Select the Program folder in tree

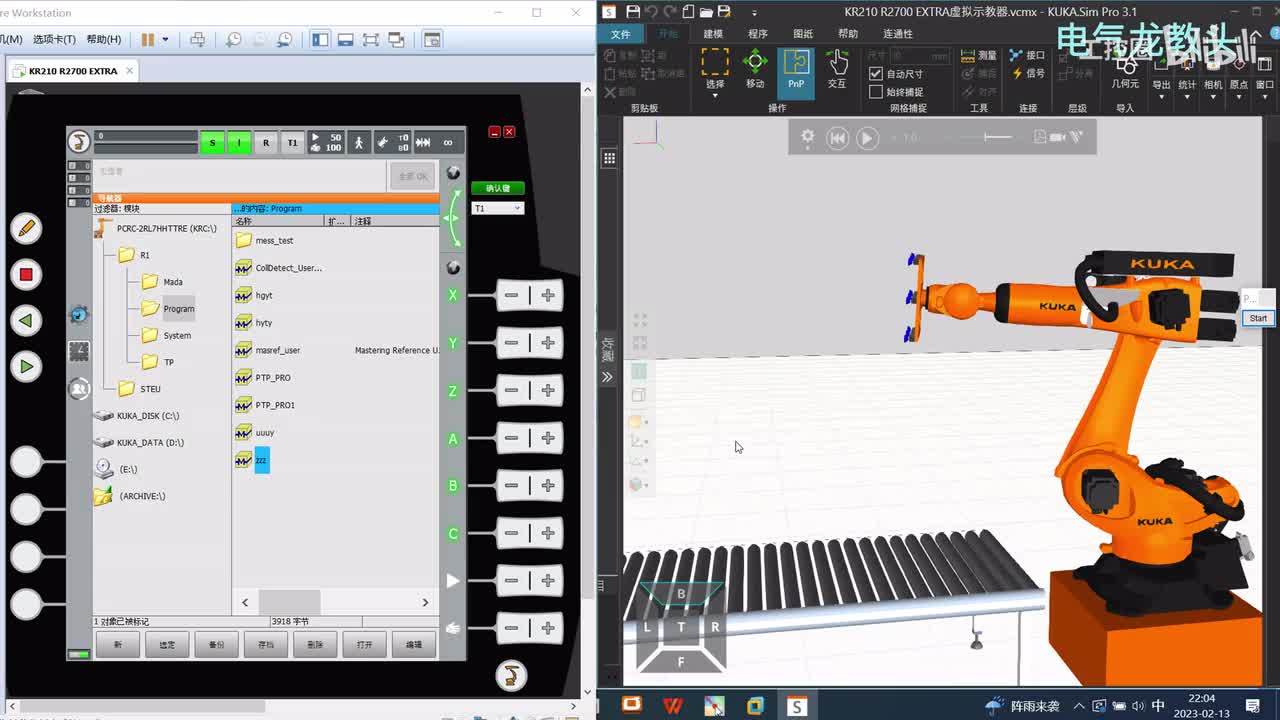click(x=168, y=309)
